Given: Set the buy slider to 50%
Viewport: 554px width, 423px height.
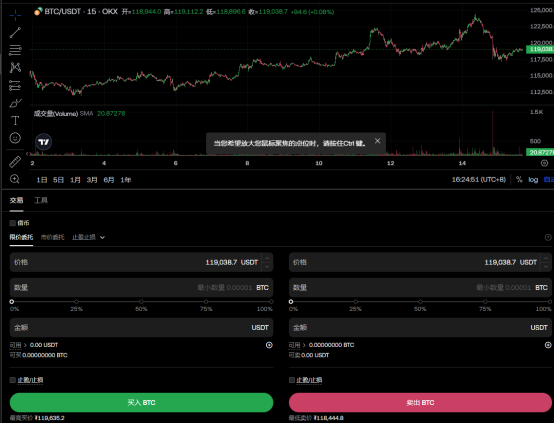Looking at the screenshot, I should [141, 302].
